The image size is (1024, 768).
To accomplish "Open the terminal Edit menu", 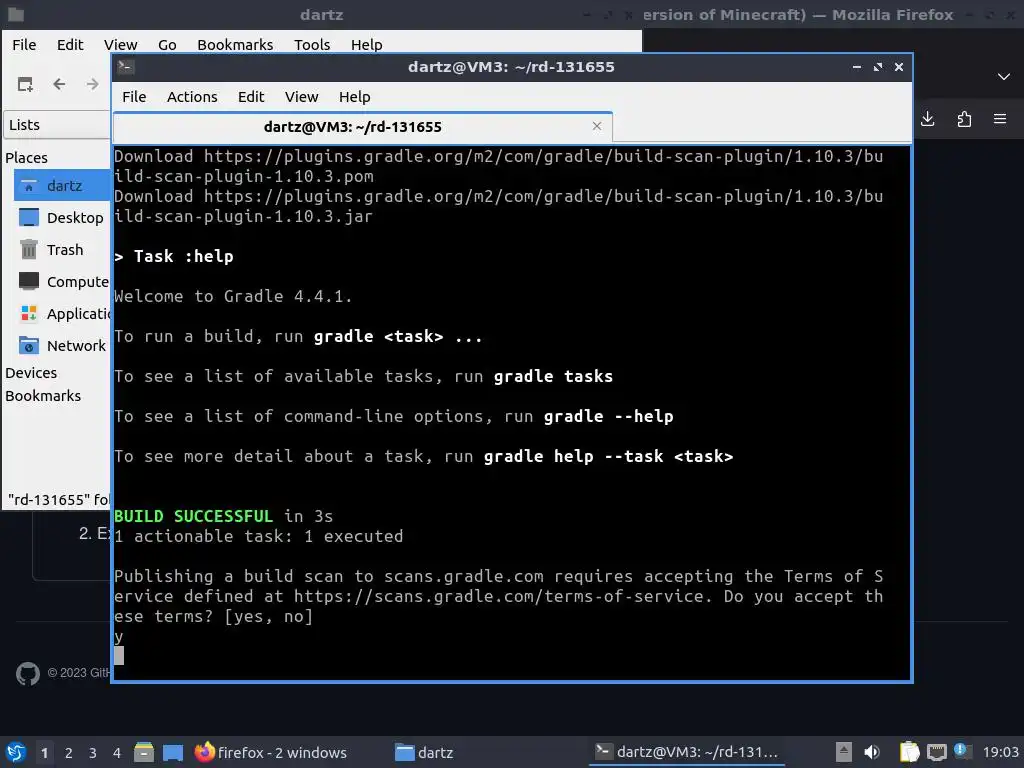I will pos(251,97).
